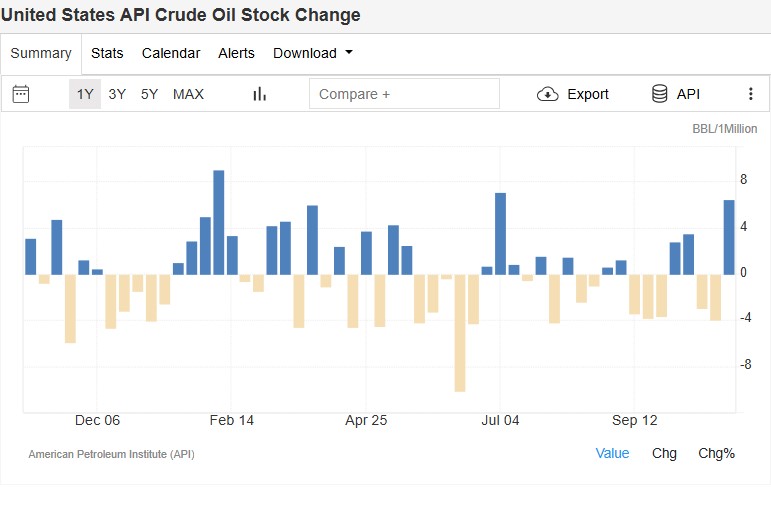Switch to 5Y time range

[149, 94]
